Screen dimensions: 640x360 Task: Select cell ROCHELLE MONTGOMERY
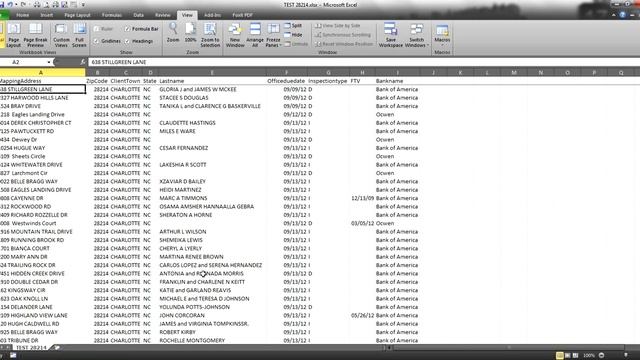pos(211,340)
